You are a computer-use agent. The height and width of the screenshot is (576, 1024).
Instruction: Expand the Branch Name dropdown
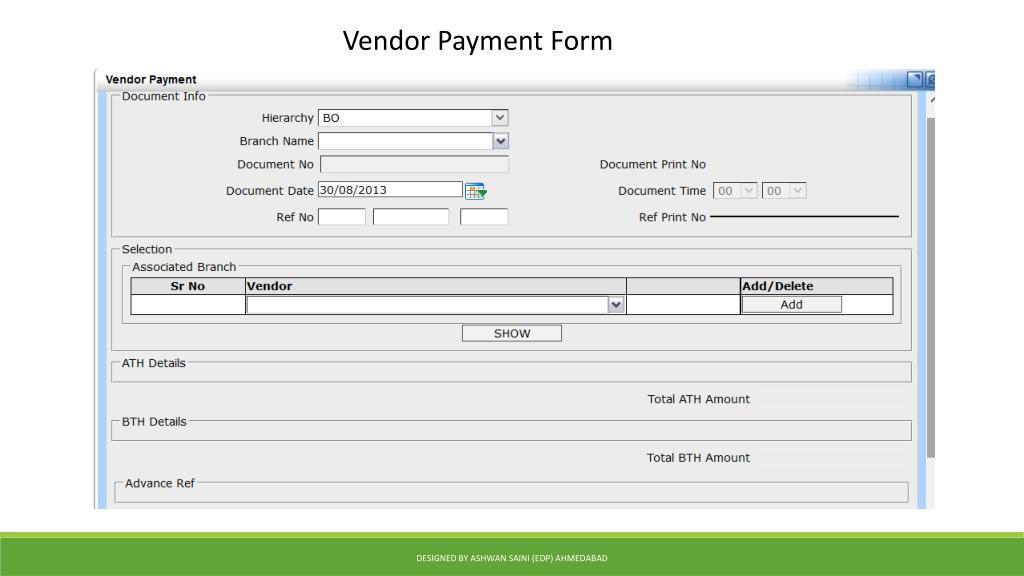tap(500, 141)
